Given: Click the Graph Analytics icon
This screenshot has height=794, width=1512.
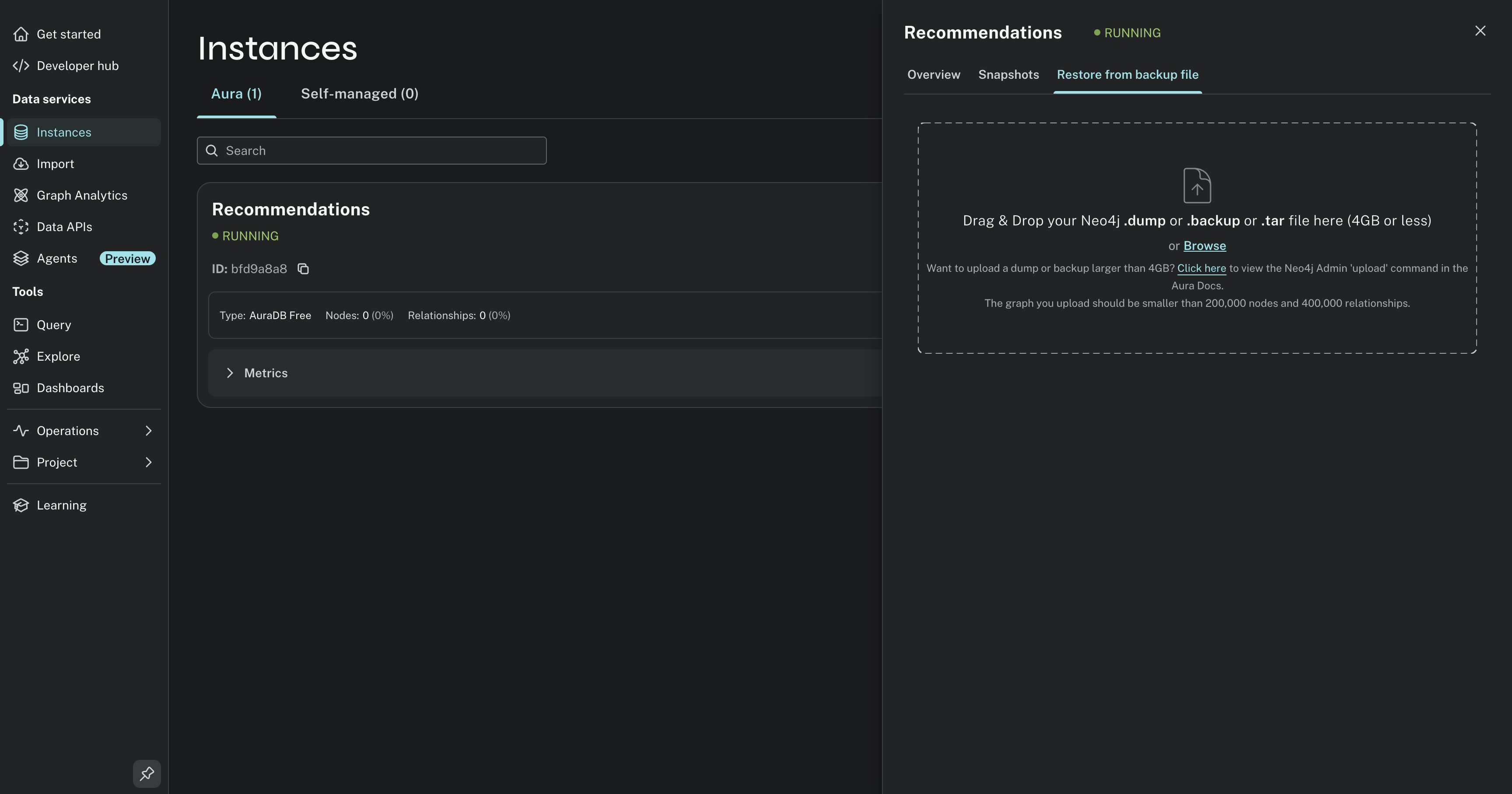Looking at the screenshot, I should 21,195.
